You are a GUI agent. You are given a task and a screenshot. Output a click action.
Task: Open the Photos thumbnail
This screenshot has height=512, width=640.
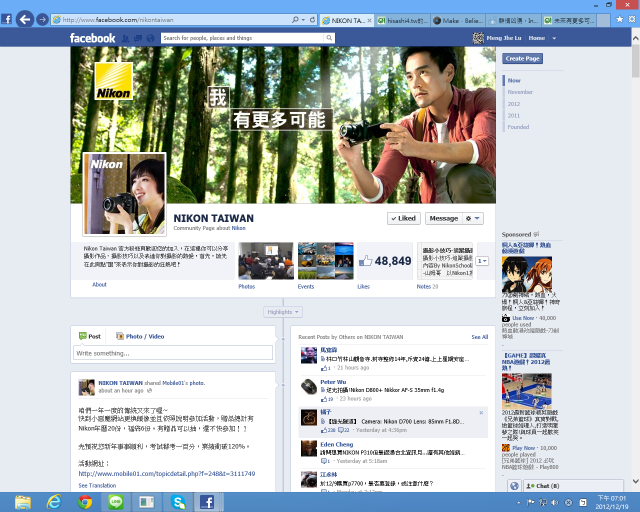266,261
